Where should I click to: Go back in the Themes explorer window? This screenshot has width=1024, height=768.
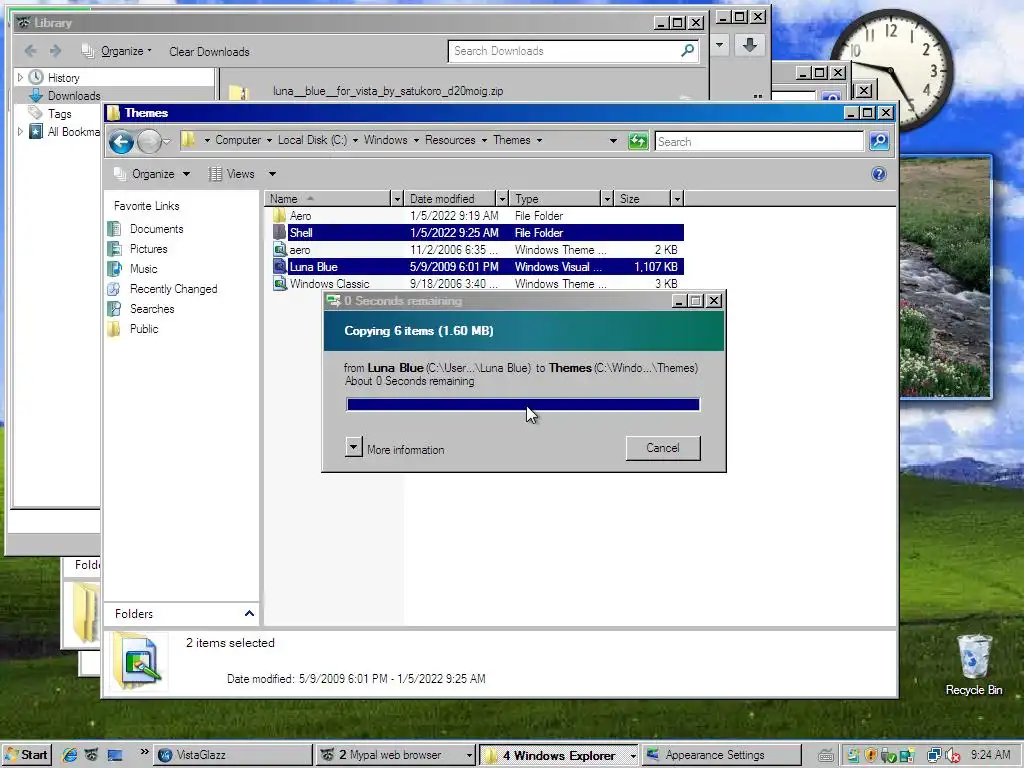121,142
